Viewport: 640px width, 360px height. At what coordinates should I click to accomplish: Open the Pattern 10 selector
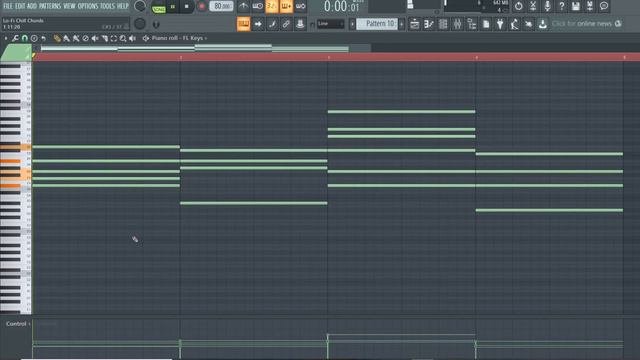377,24
